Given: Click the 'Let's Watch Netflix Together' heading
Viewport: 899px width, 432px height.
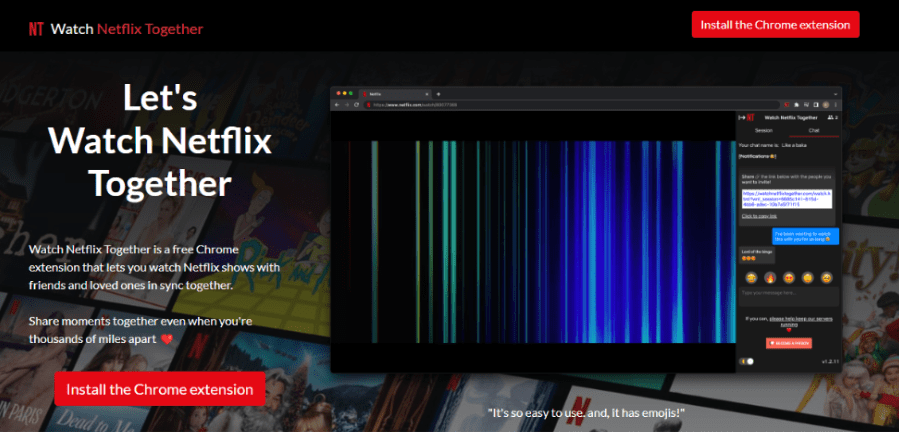Looking at the screenshot, I should 160,141.
